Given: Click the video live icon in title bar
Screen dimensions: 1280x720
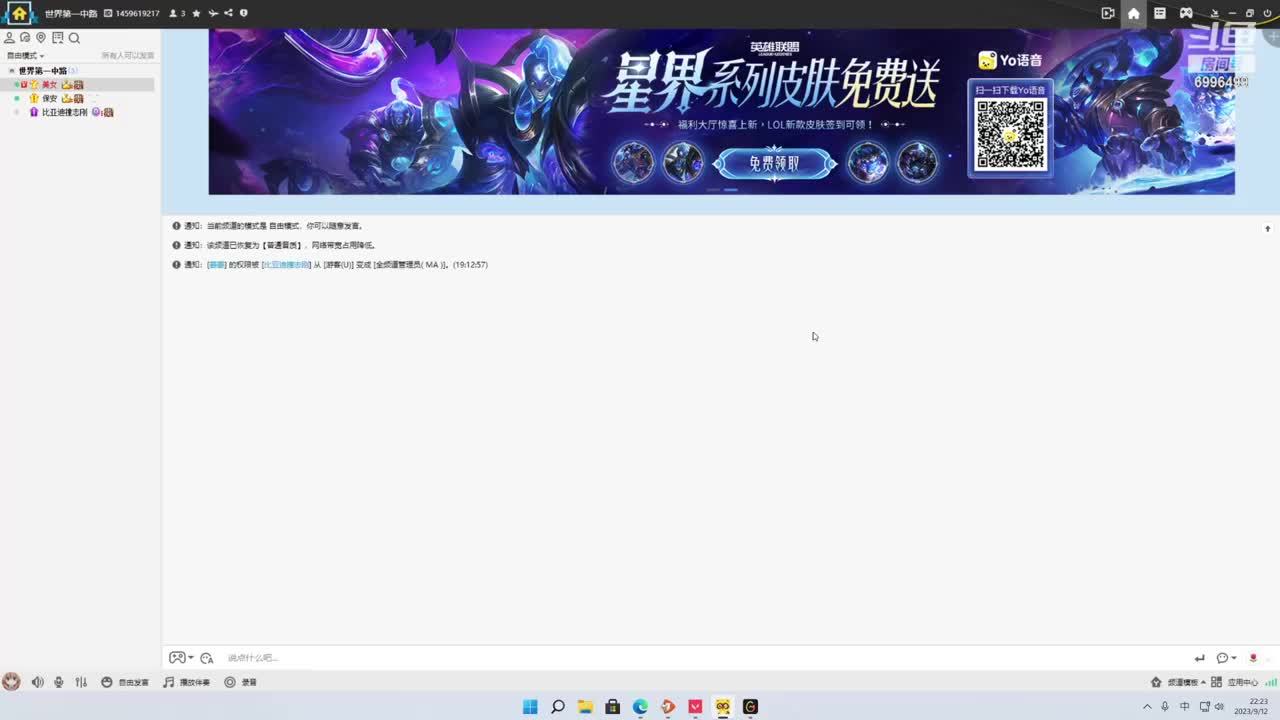Looking at the screenshot, I should 1107,13.
